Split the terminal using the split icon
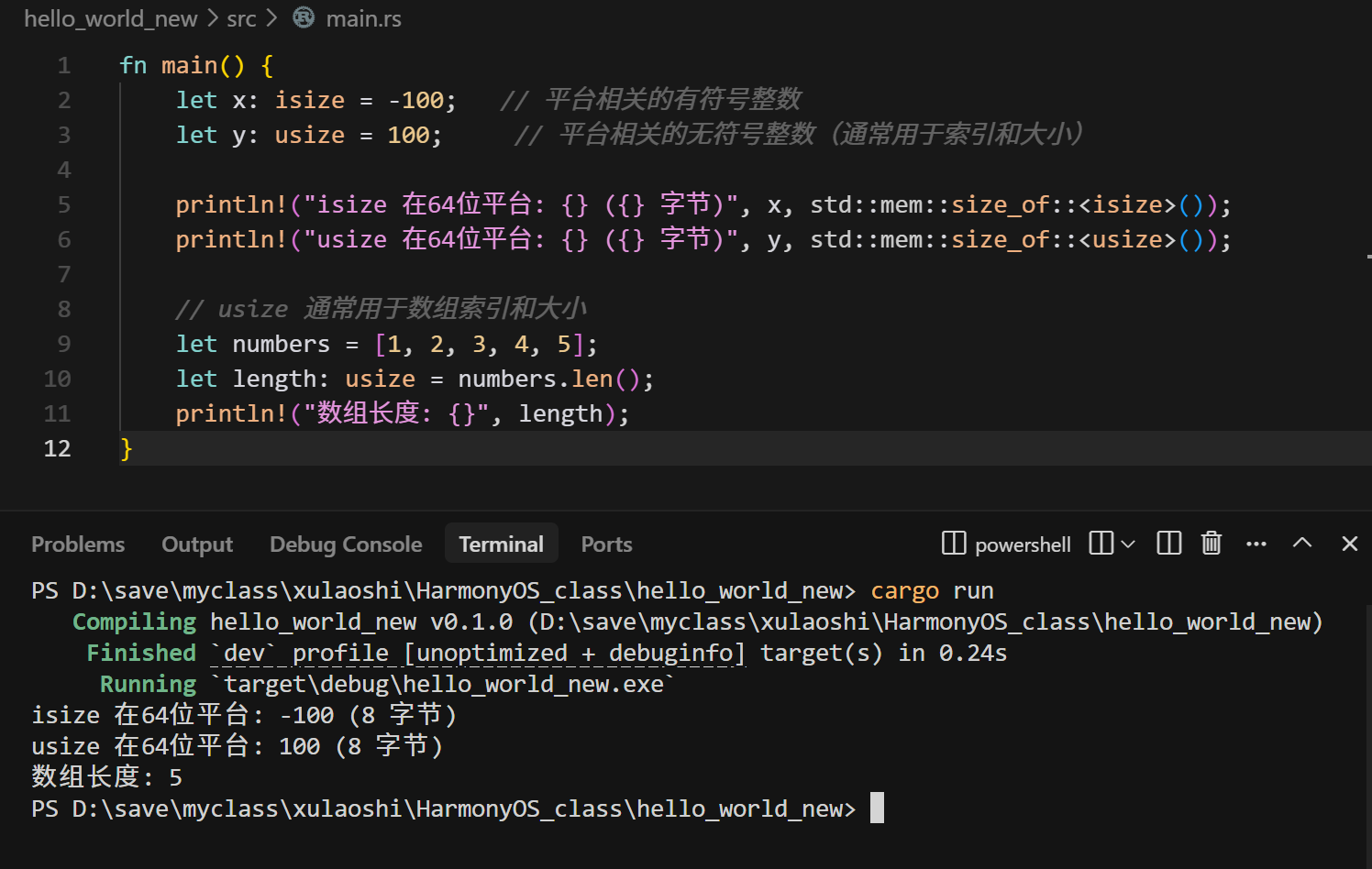Image resolution: width=1372 pixels, height=869 pixels. (1101, 544)
